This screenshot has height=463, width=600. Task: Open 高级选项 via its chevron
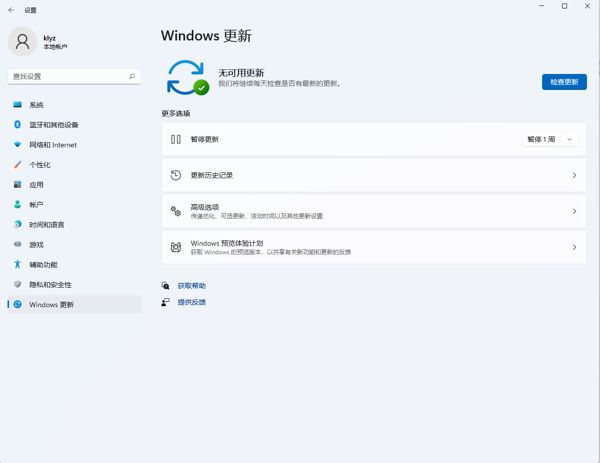[x=574, y=211]
